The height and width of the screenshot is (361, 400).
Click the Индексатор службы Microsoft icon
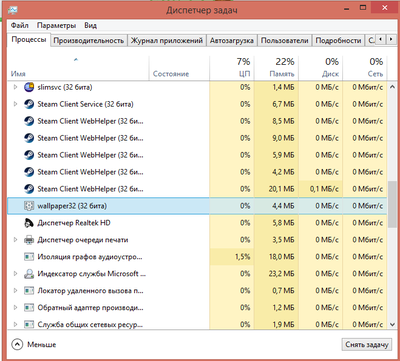[x=29, y=274]
